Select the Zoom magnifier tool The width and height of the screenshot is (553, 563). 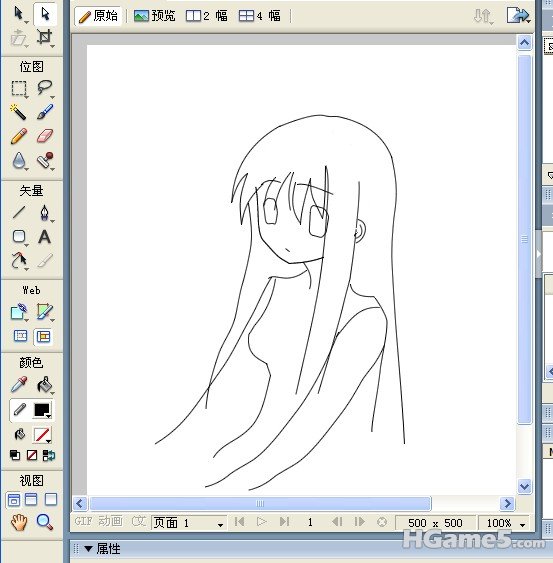click(x=45, y=522)
